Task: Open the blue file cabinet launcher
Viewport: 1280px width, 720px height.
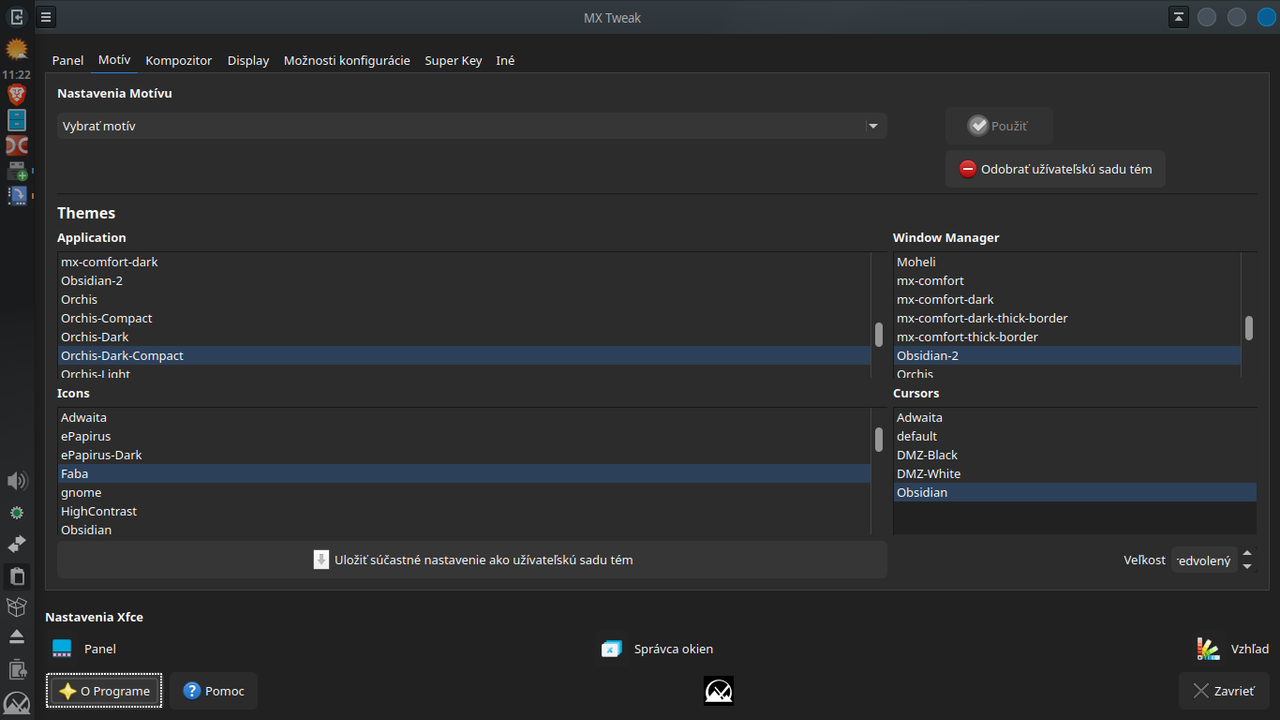Action: pyautogui.click(x=16, y=121)
